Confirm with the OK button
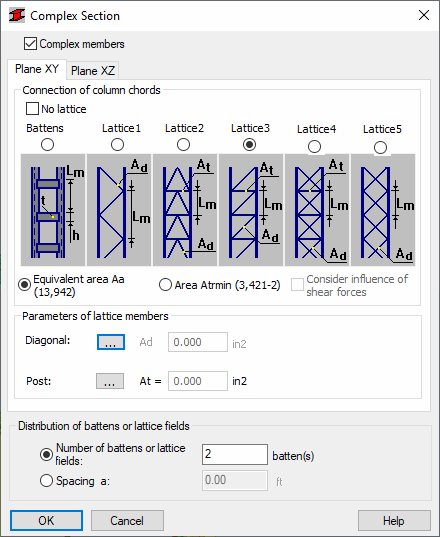 (x=46, y=521)
